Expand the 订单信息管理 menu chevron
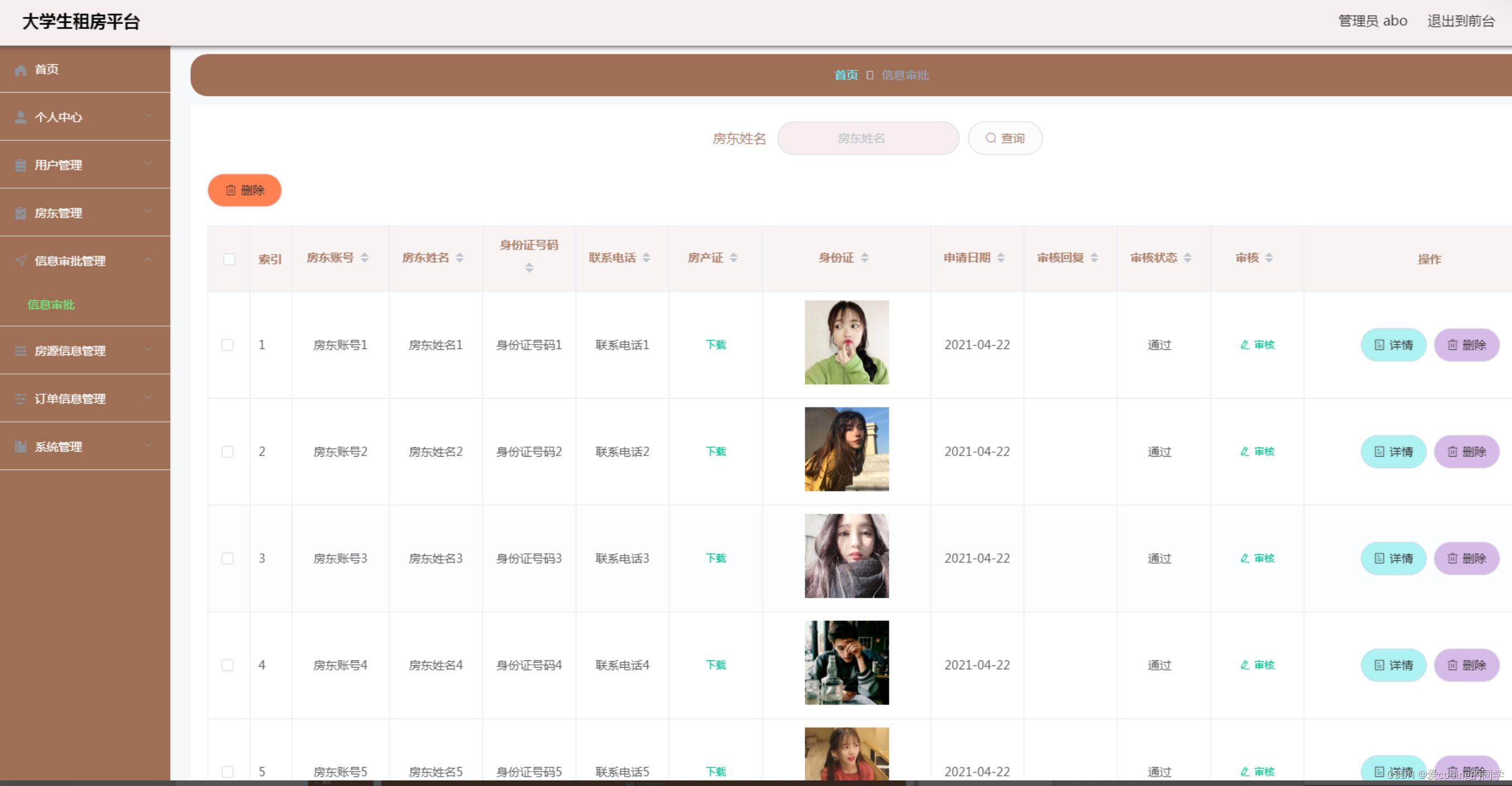This screenshot has height=786, width=1512. [149, 397]
